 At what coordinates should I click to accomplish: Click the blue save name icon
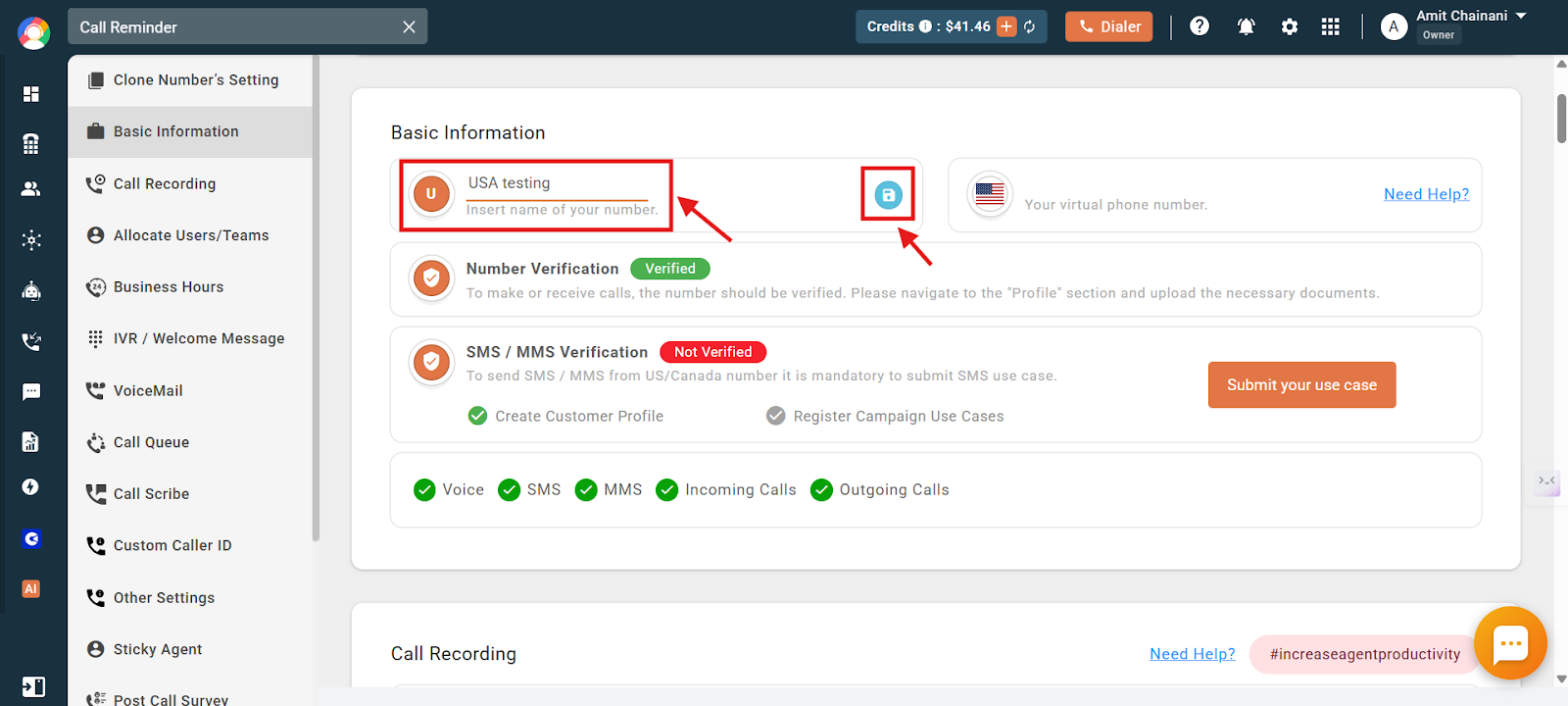(x=888, y=195)
